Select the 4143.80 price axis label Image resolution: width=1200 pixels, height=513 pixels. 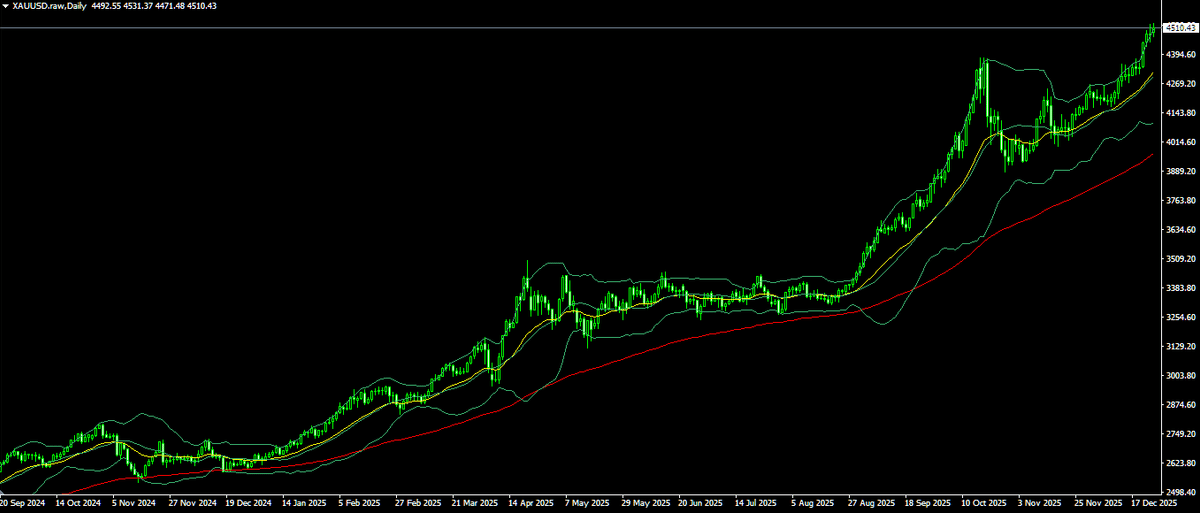click(x=1181, y=114)
